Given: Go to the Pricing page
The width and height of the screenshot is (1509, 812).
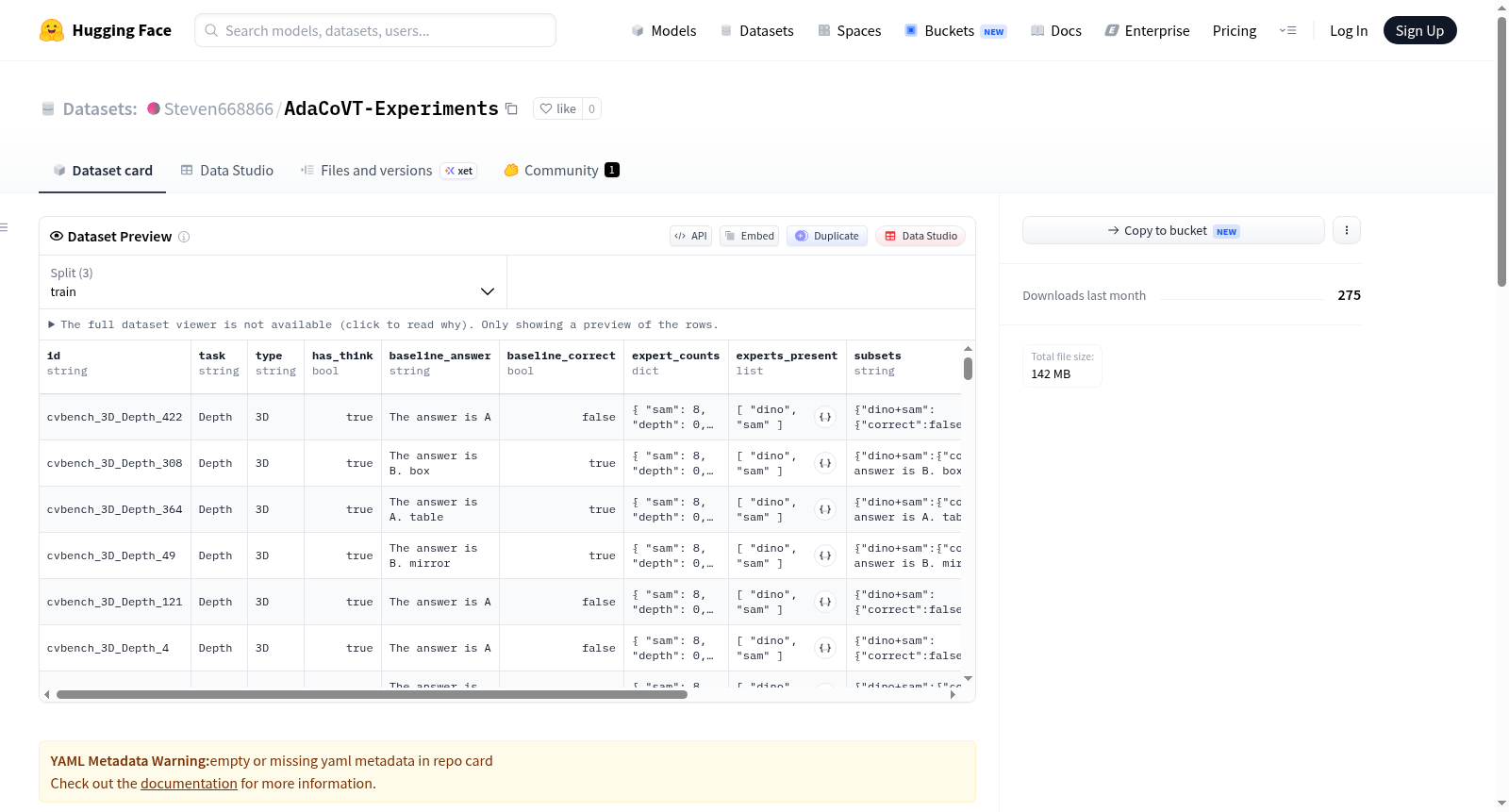Looking at the screenshot, I should click(1235, 30).
